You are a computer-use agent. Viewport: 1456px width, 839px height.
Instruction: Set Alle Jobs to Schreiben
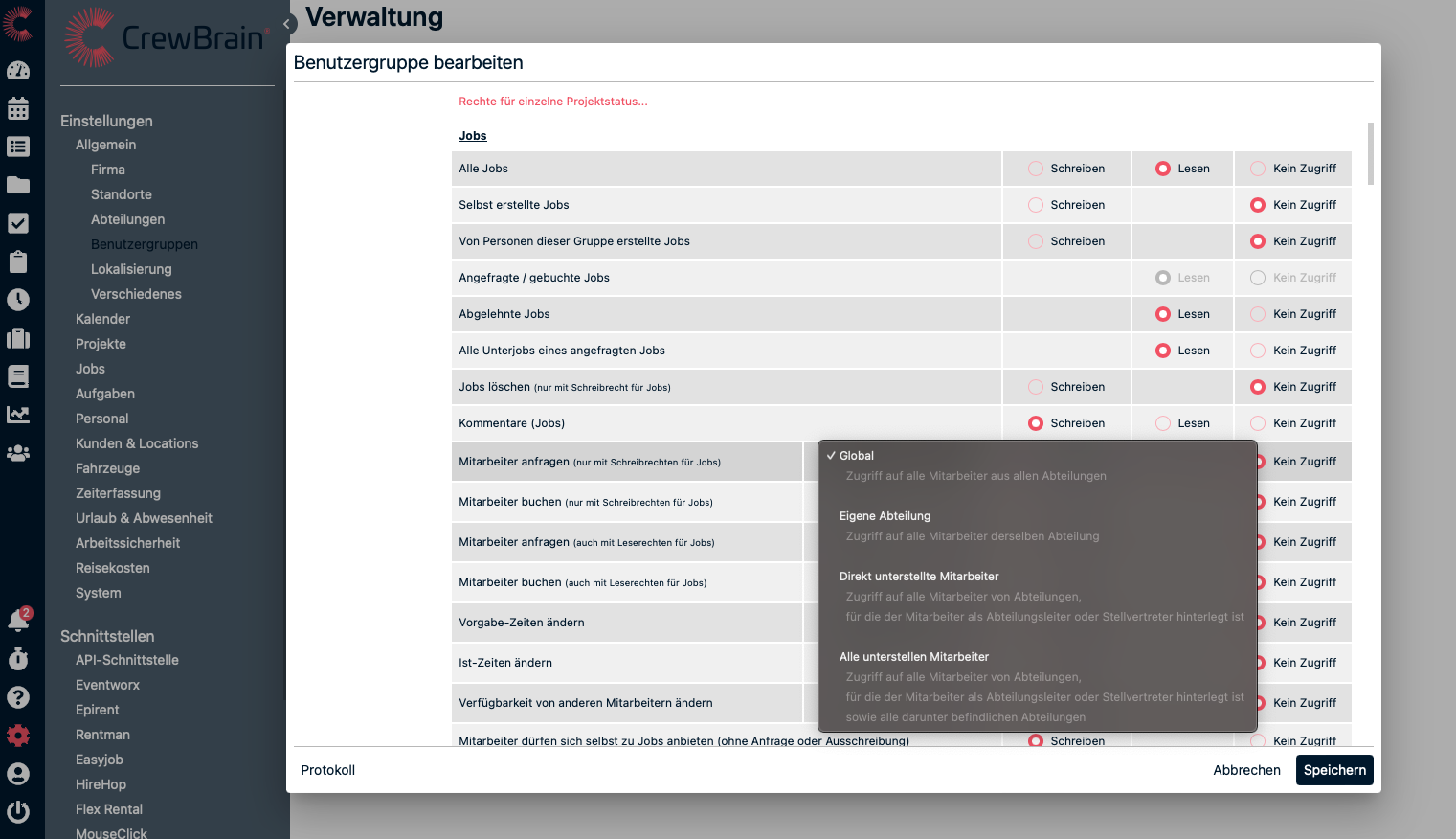click(x=1036, y=169)
